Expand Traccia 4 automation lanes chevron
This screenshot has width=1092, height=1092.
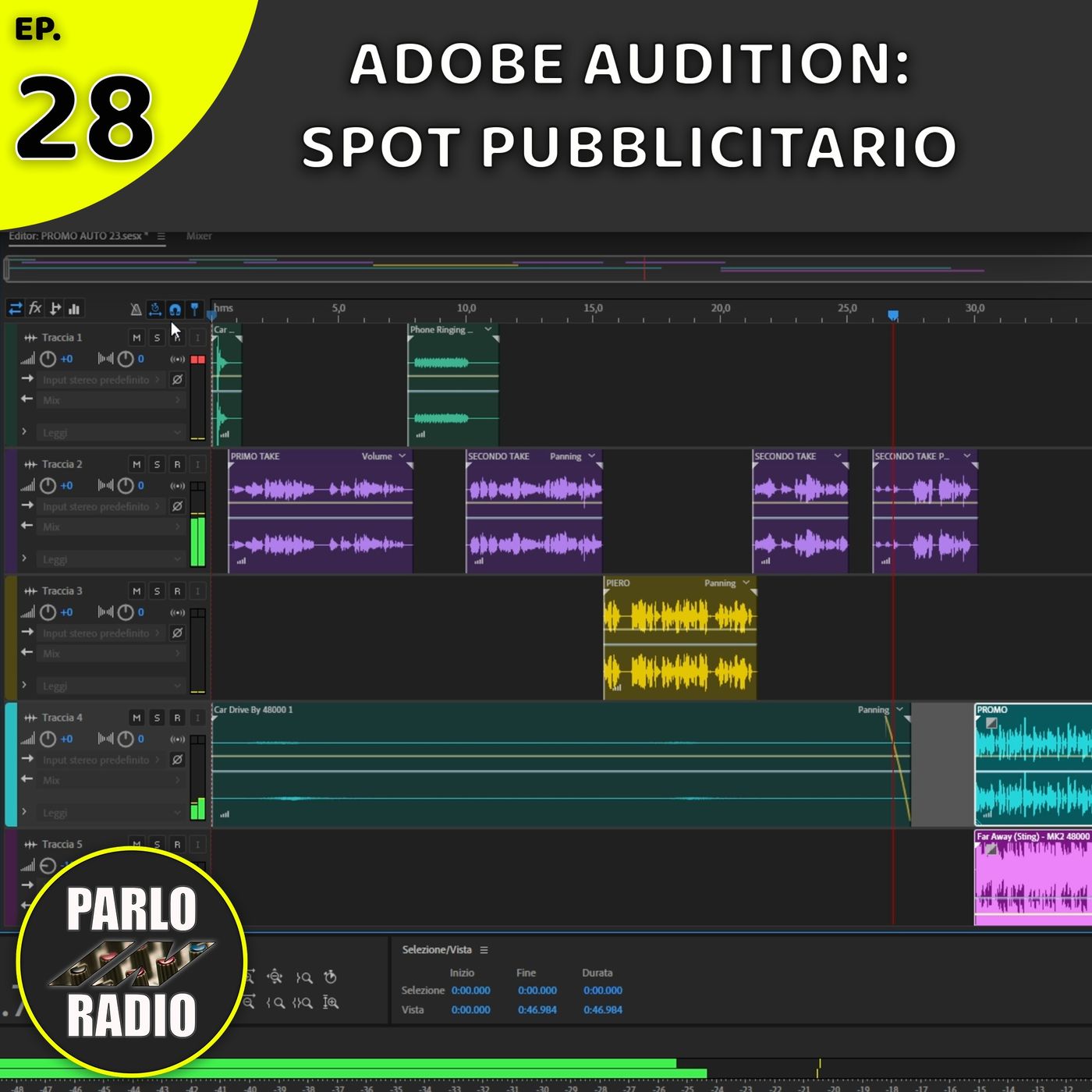[24, 811]
